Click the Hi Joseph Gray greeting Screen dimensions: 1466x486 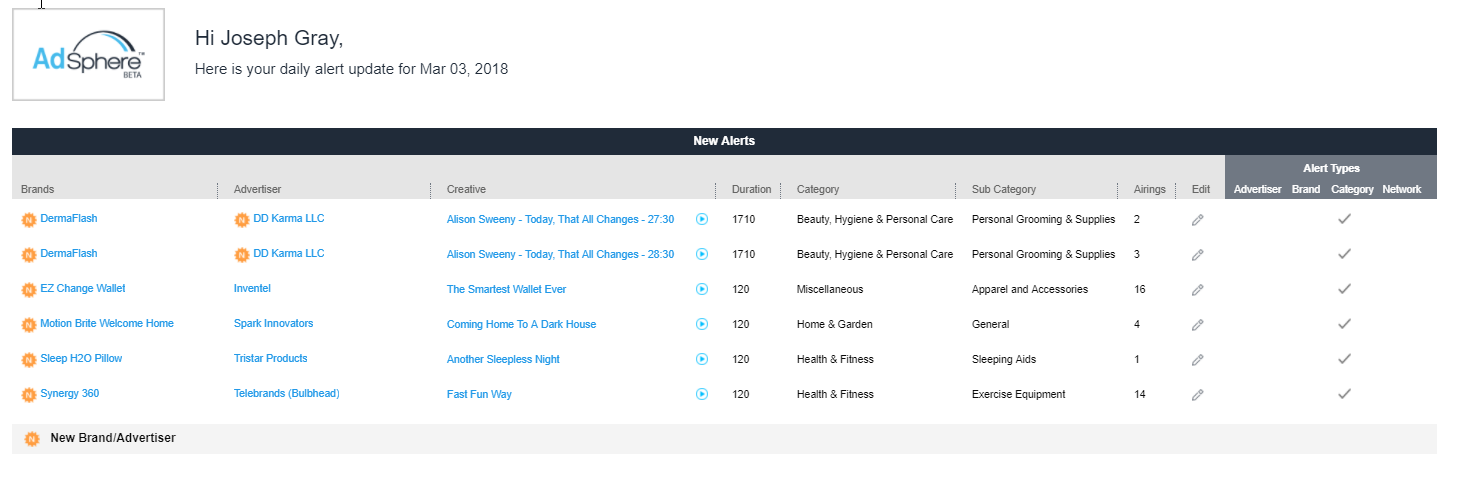(x=269, y=39)
